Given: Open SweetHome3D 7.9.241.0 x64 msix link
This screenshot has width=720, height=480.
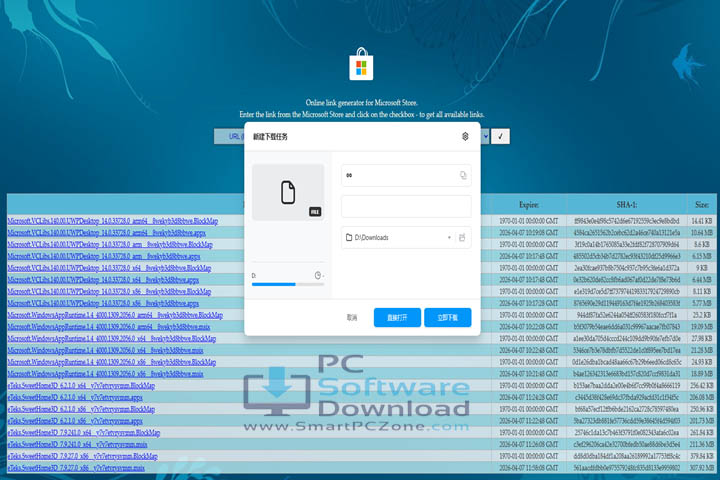Looking at the screenshot, I should [77, 445].
